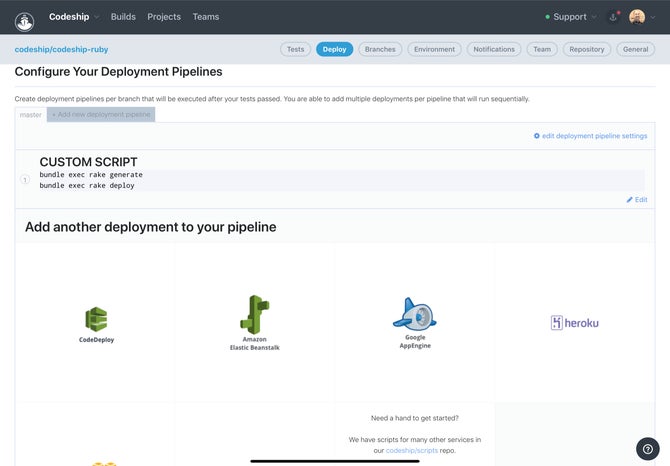This screenshot has width=670, height=466.
Task: Open the General settings tab
Action: coord(635,49)
